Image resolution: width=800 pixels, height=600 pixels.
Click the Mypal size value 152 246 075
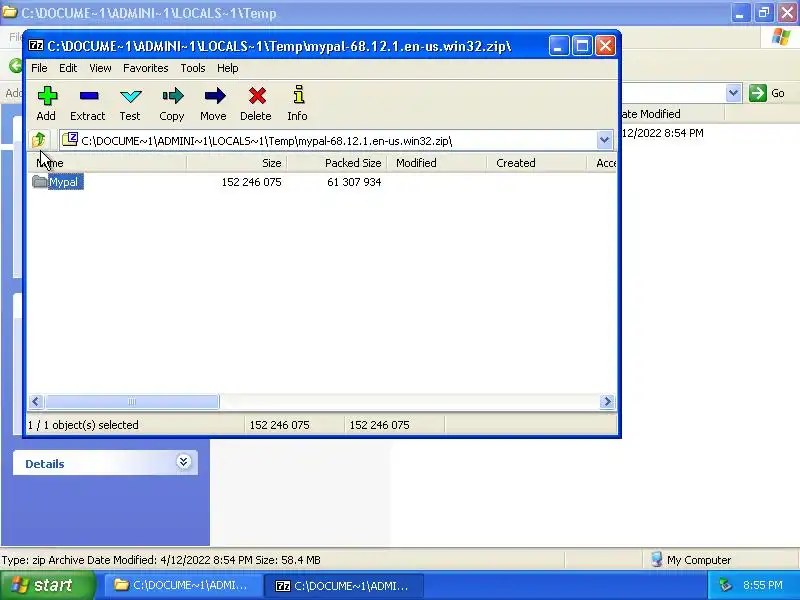coord(251,182)
